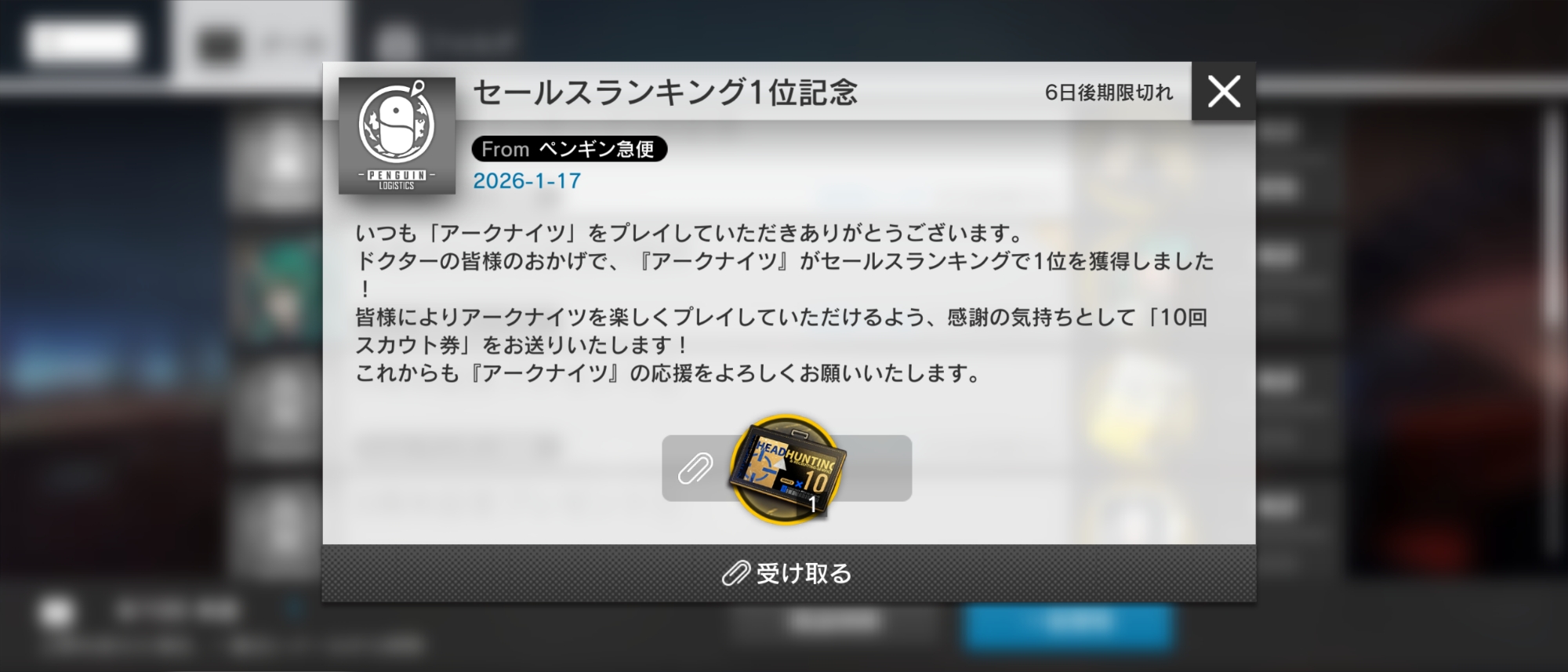Click the blurred blue button behind the dialog
The height and width of the screenshot is (672, 1568).
[x=1069, y=625]
